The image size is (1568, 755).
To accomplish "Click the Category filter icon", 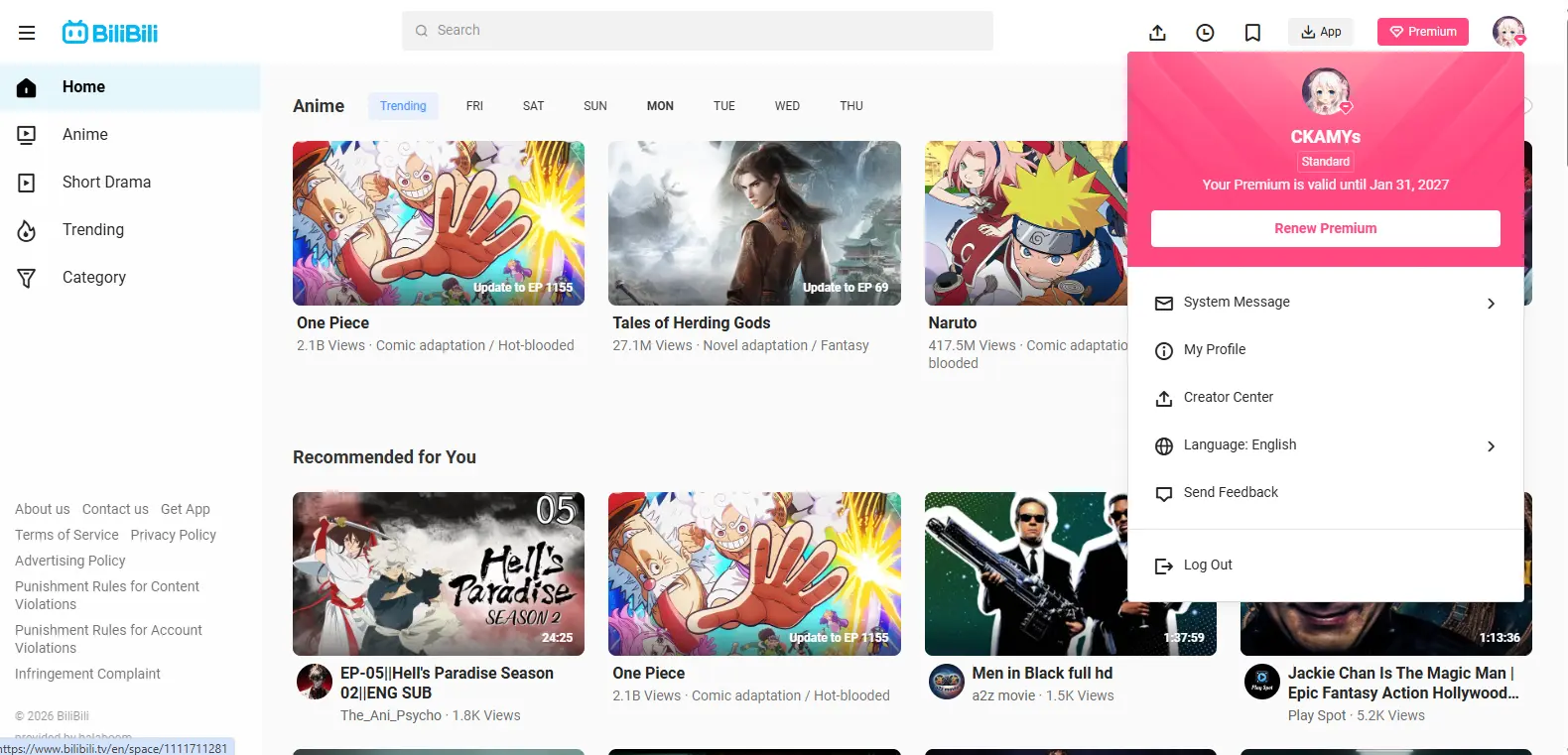I will click(27, 278).
